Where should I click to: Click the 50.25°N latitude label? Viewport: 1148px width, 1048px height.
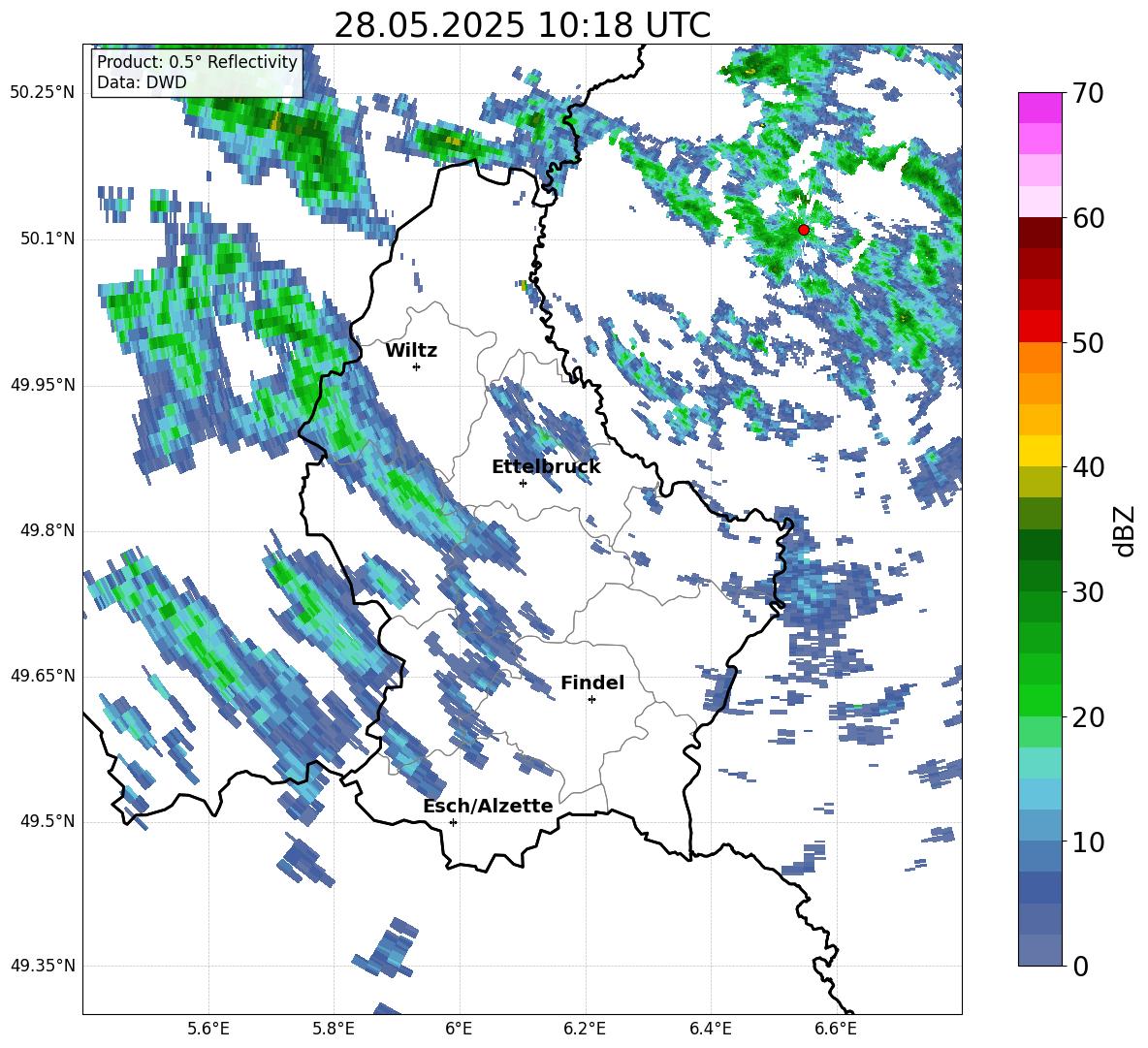43,93
